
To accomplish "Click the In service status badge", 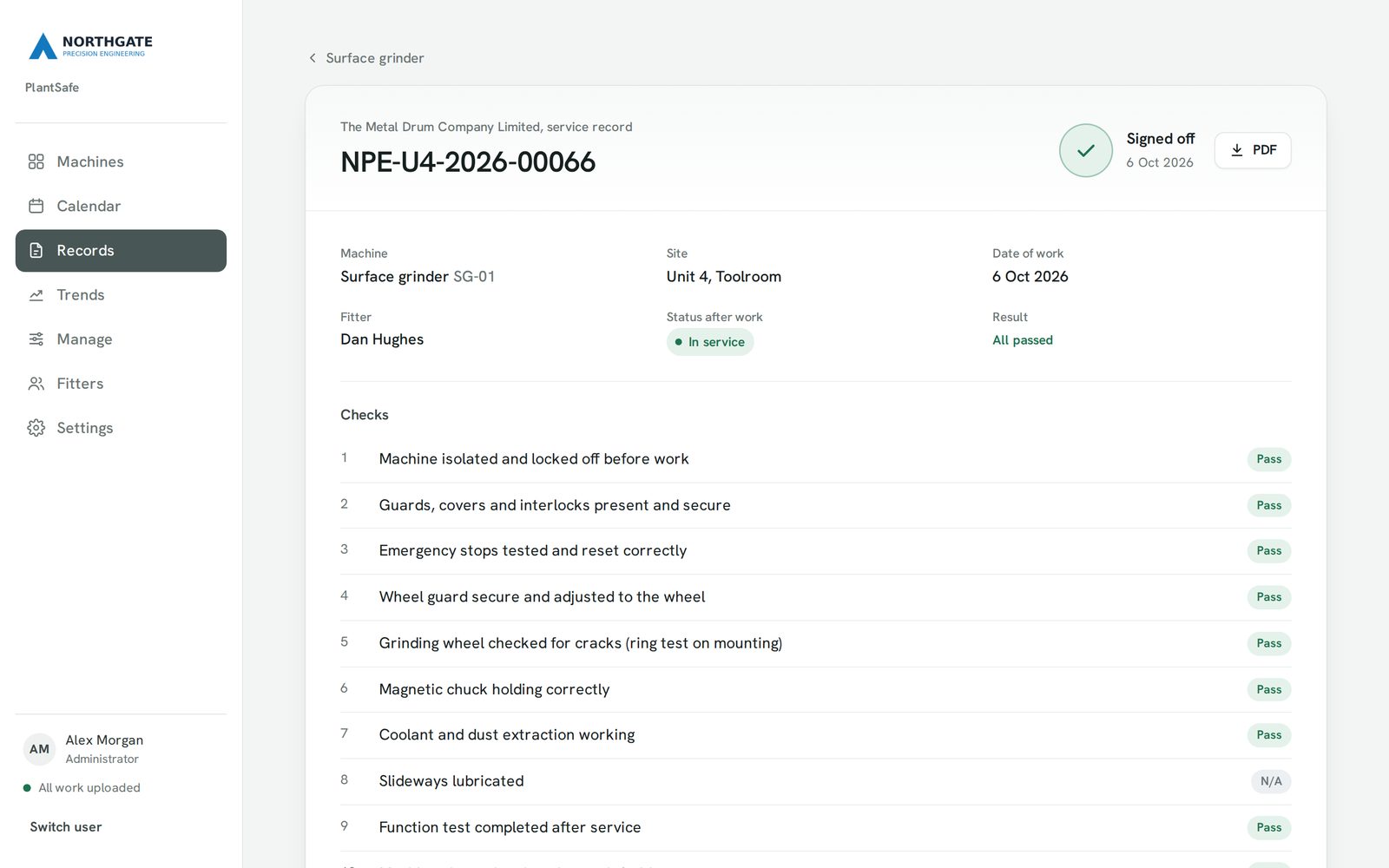I will [x=710, y=342].
